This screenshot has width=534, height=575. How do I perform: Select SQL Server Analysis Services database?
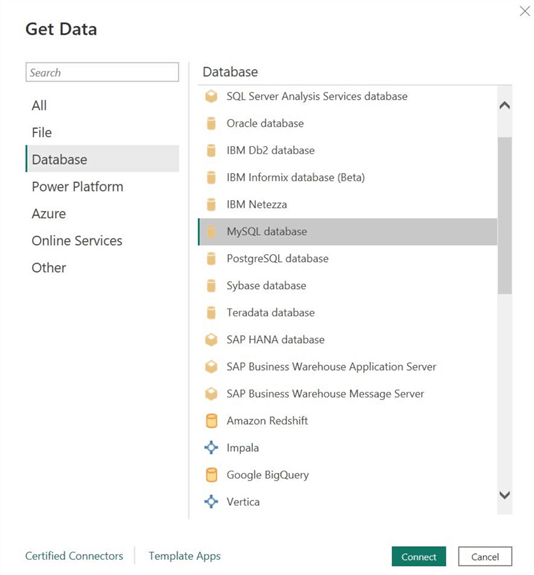[348, 96]
